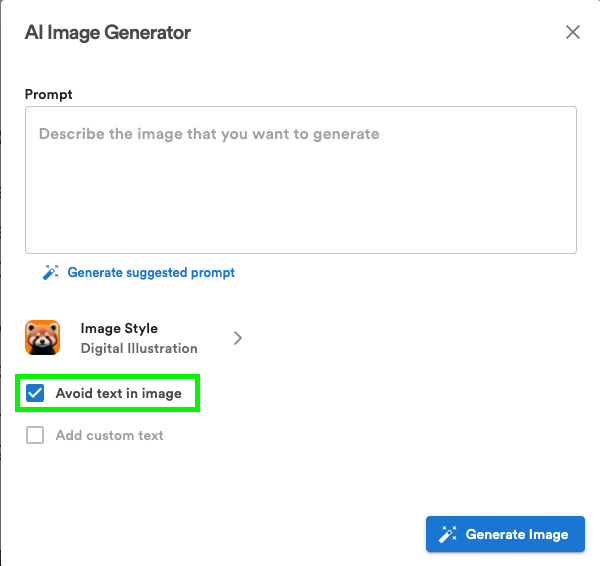Click the "Describe the image" placeholder text
This screenshot has width=600, height=566.
tap(209, 133)
